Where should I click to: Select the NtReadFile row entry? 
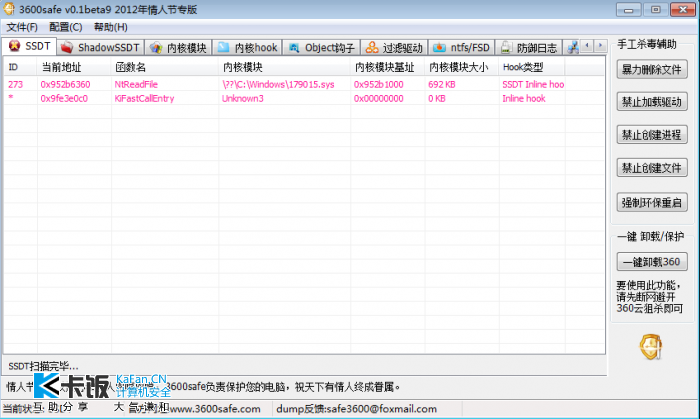136,84
